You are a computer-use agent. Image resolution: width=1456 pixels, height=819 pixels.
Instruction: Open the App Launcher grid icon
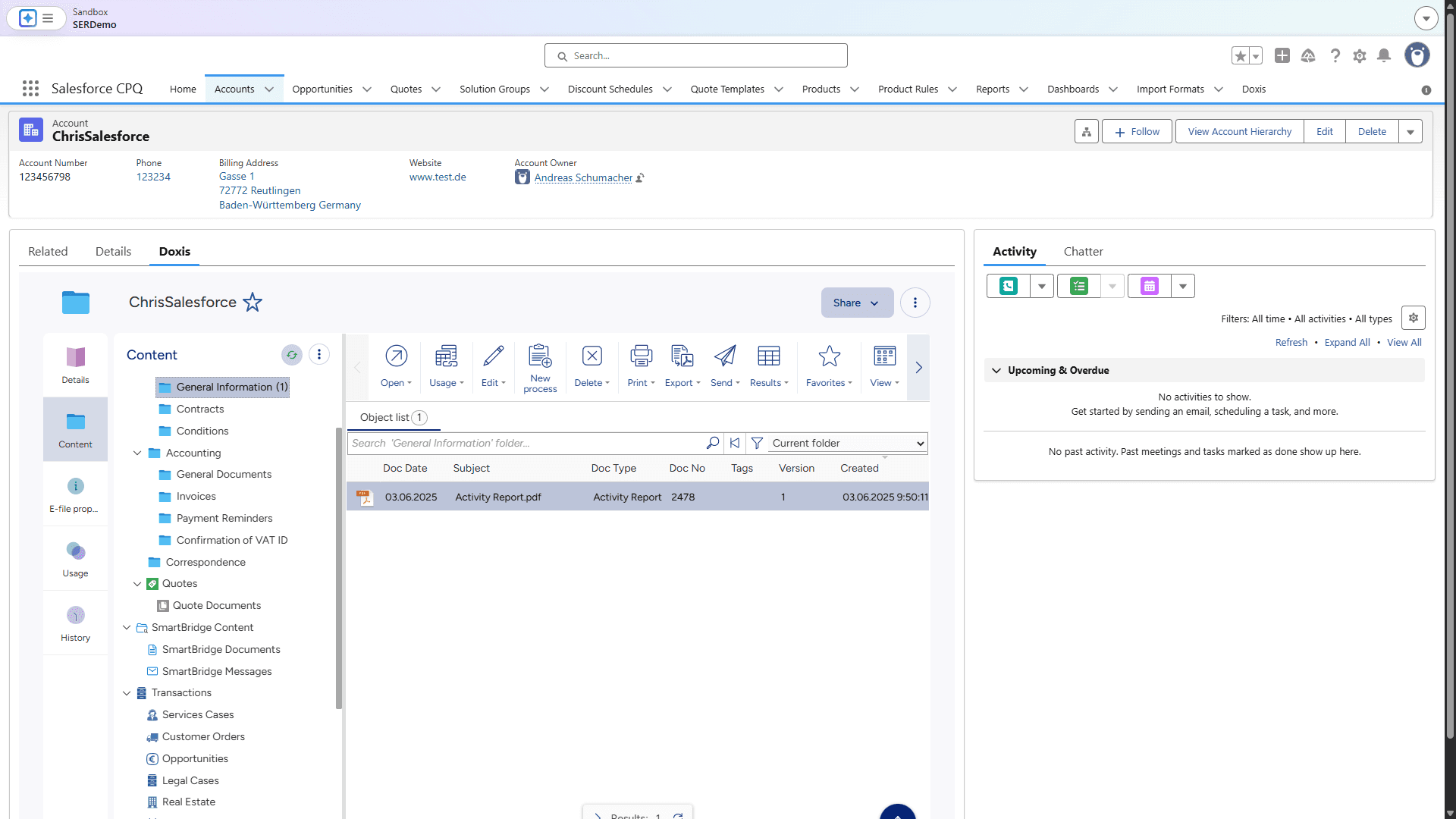pyautogui.click(x=30, y=89)
